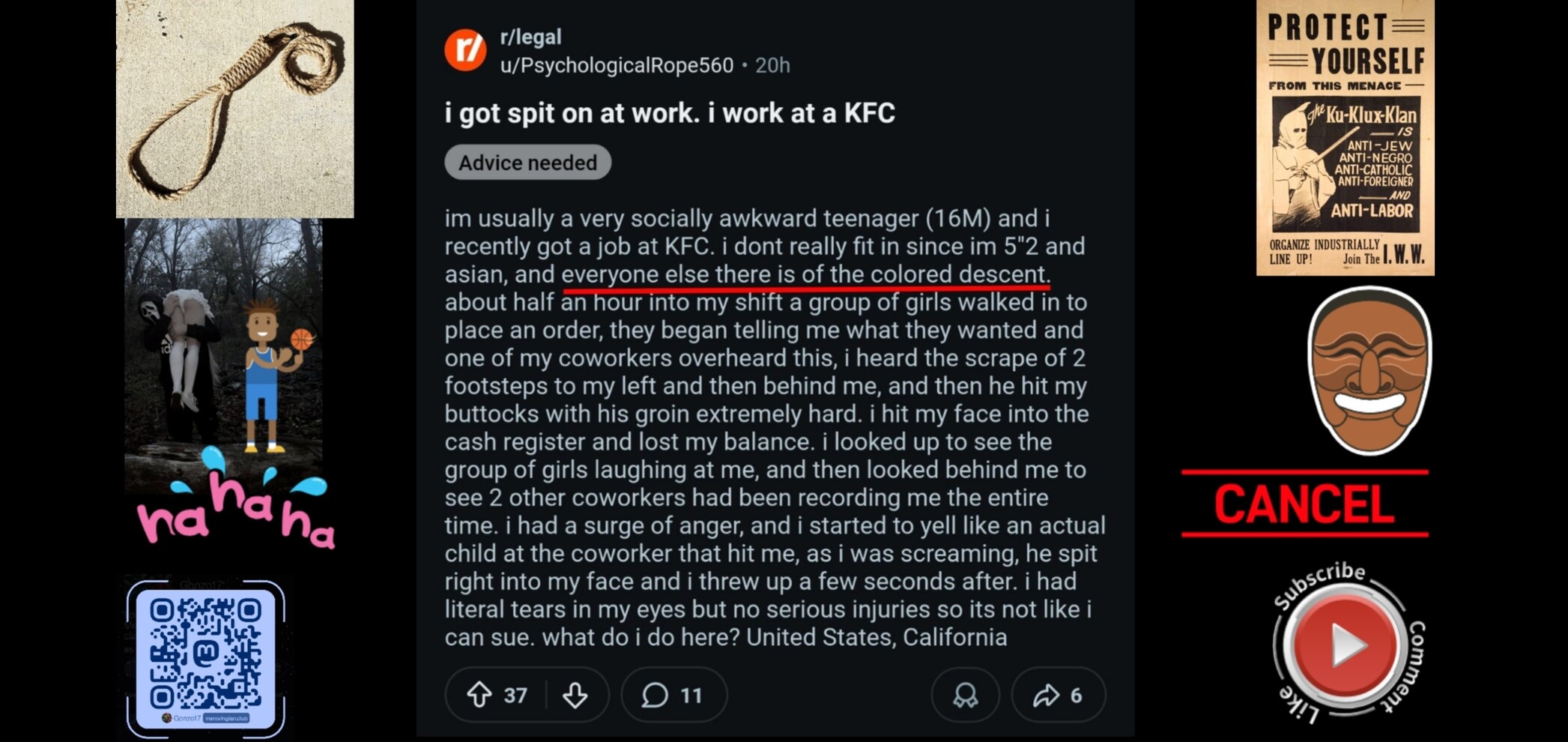Open the rope noose photo
The height and width of the screenshot is (742, 1568).
coord(234,109)
